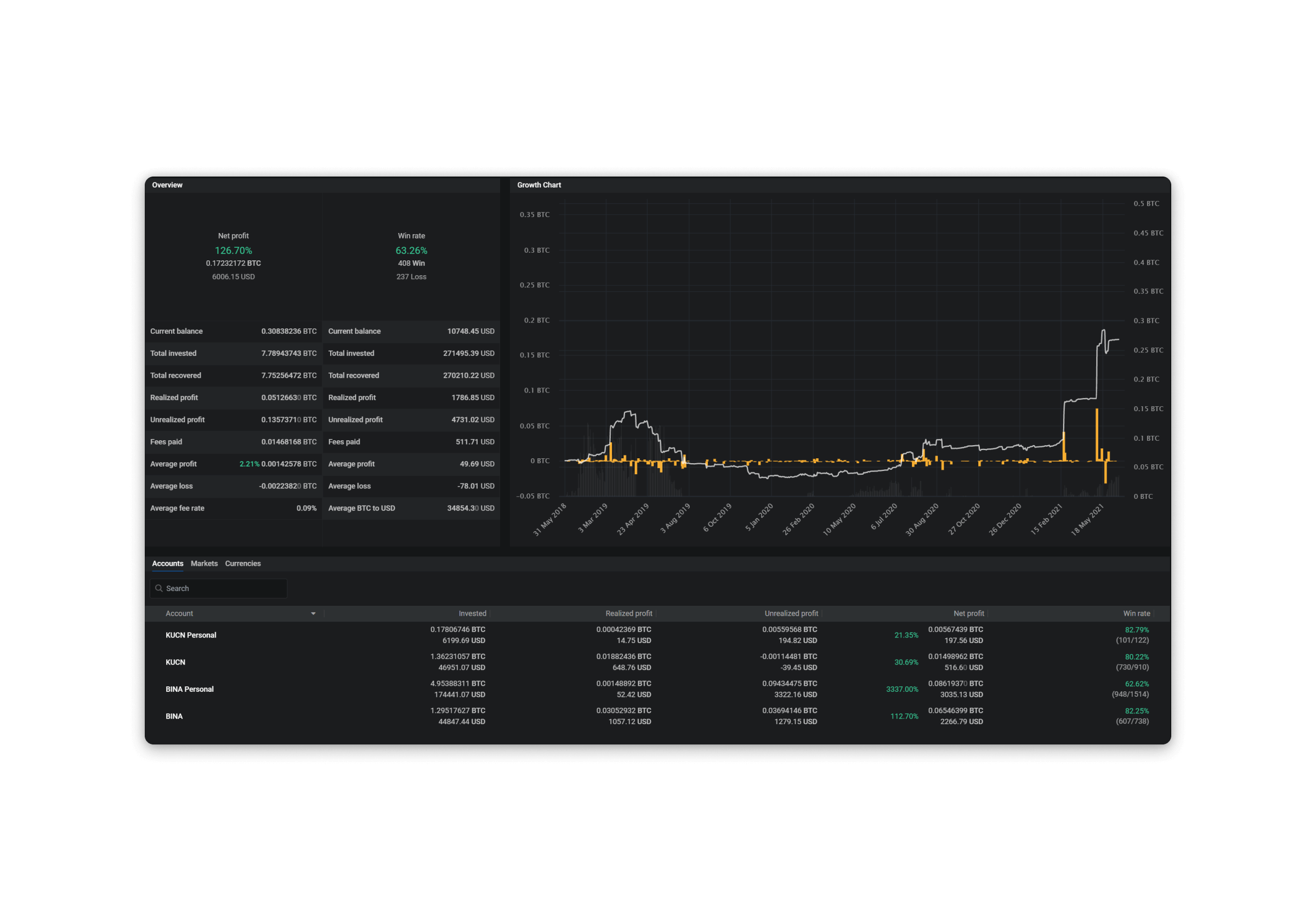Viewport: 1316px width, 921px height.
Task: Click Total recovered 270210.22 USD value
Action: (469, 376)
